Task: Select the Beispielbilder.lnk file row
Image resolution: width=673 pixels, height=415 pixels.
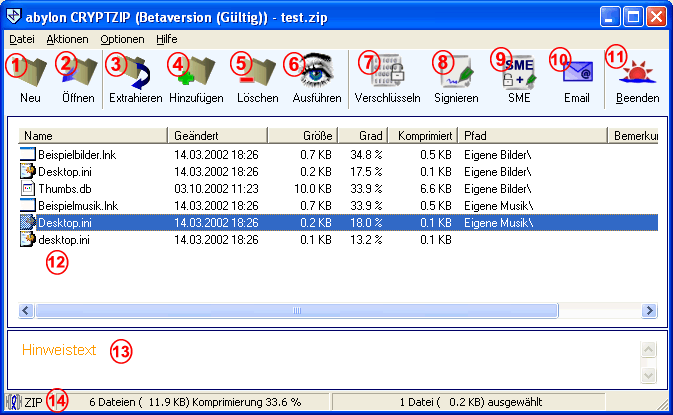Action: click(338, 154)
